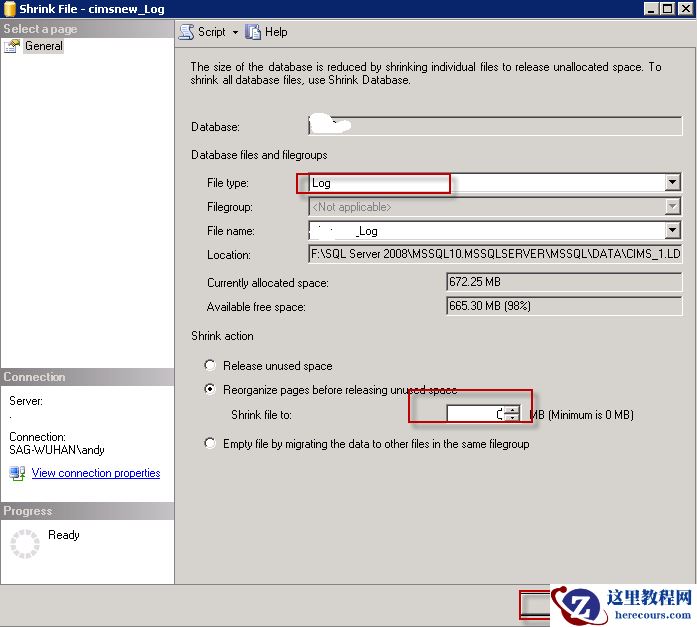The width and height of the screenshot is (697, 627).
Task: Increase the Shrink file to value
Action: [513, 410]
